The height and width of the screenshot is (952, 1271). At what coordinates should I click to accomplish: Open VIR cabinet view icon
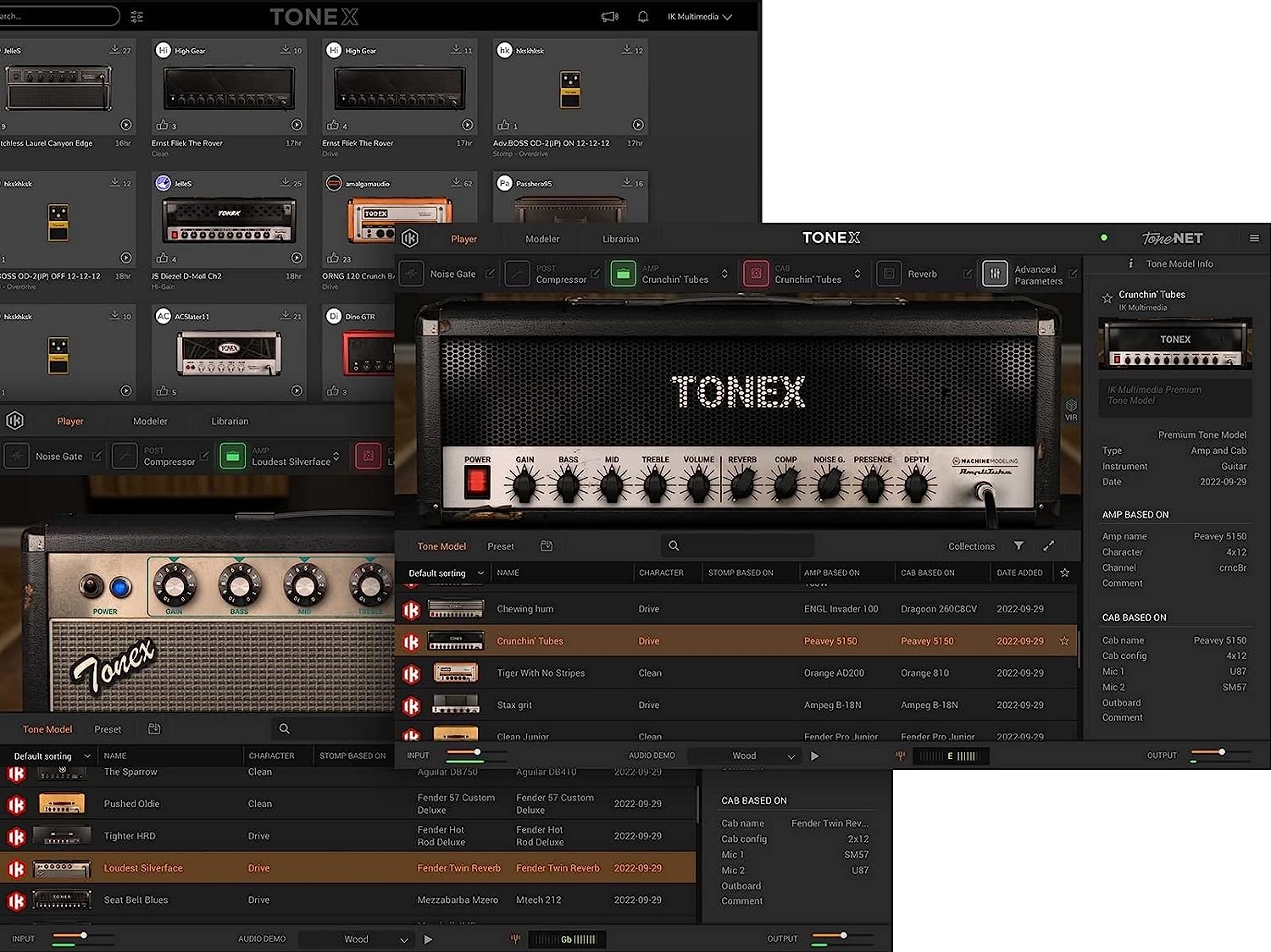coord(1071,410)
